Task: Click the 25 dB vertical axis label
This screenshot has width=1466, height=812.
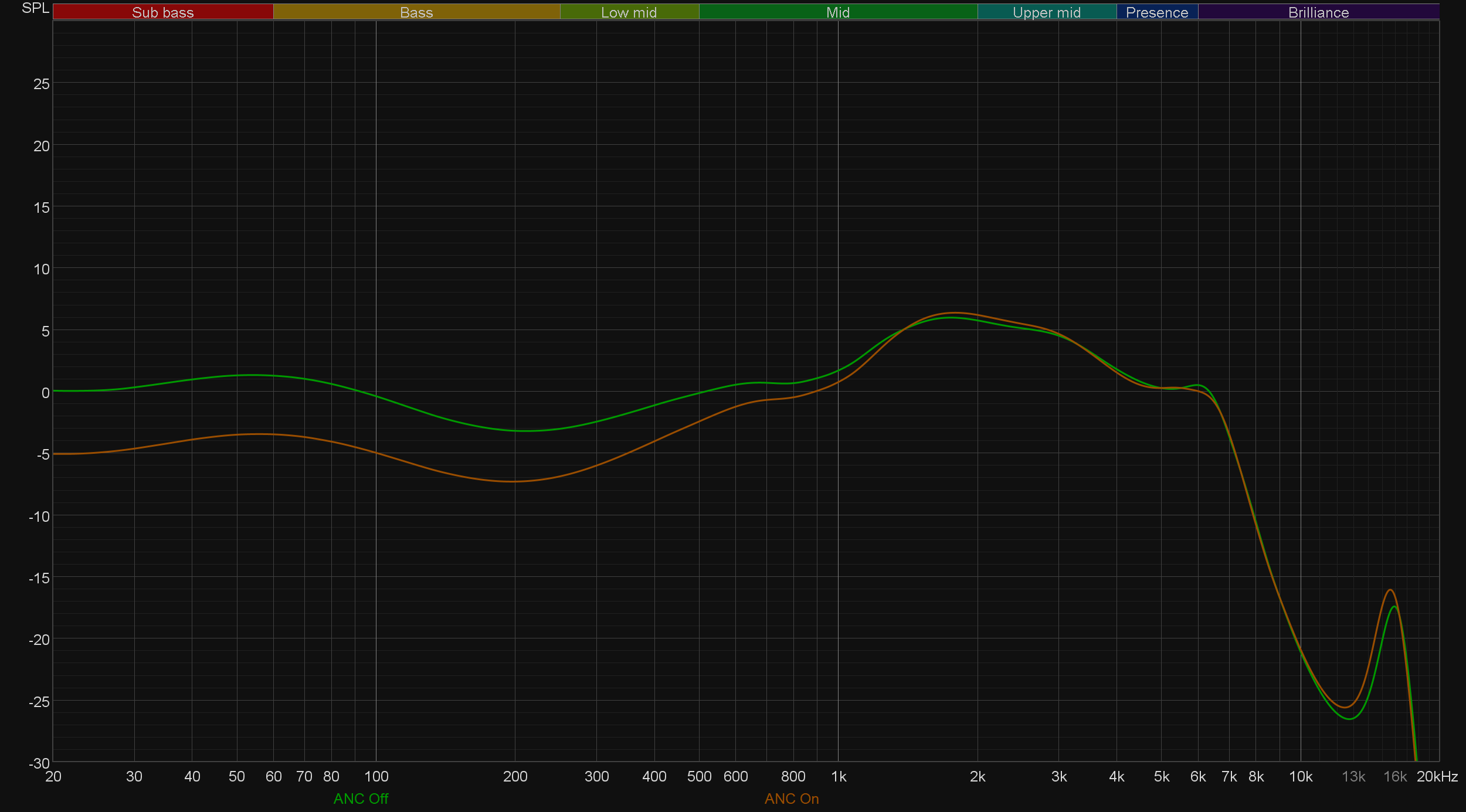Action: point(42,84)
